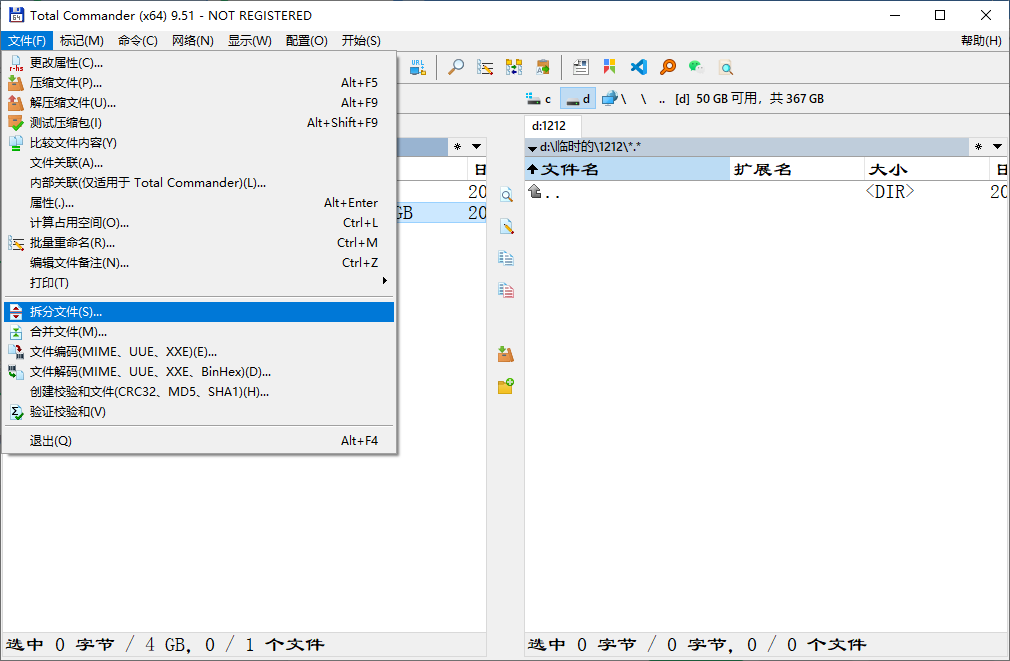Viewport: 1010px width, 661px height.
Task: Click the multi-rename tool toolbar icon
Action: click(485, 67)
